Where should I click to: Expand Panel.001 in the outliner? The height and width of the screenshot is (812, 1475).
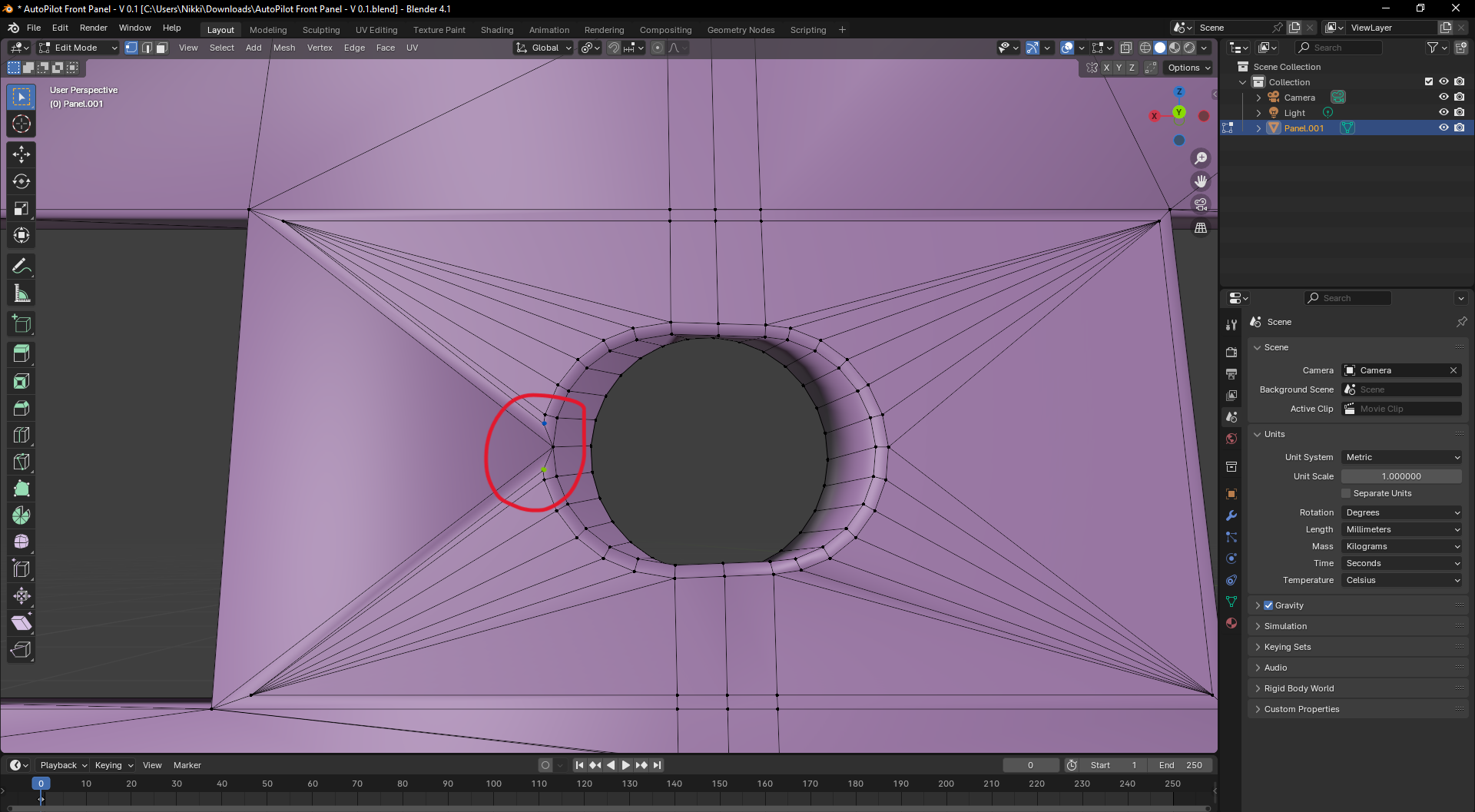1258,128
